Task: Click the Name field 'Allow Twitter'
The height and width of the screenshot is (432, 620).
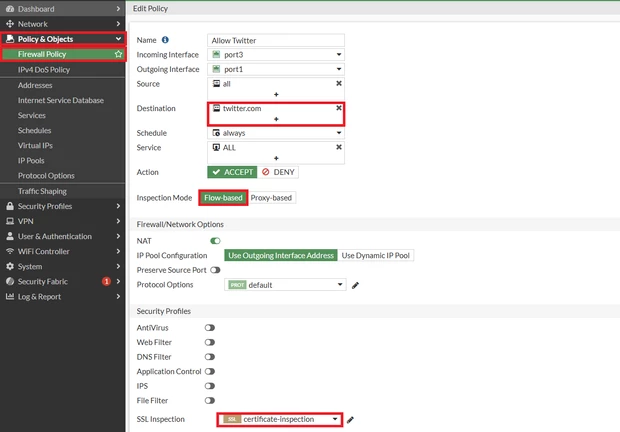Action: (x=276, y=40)
